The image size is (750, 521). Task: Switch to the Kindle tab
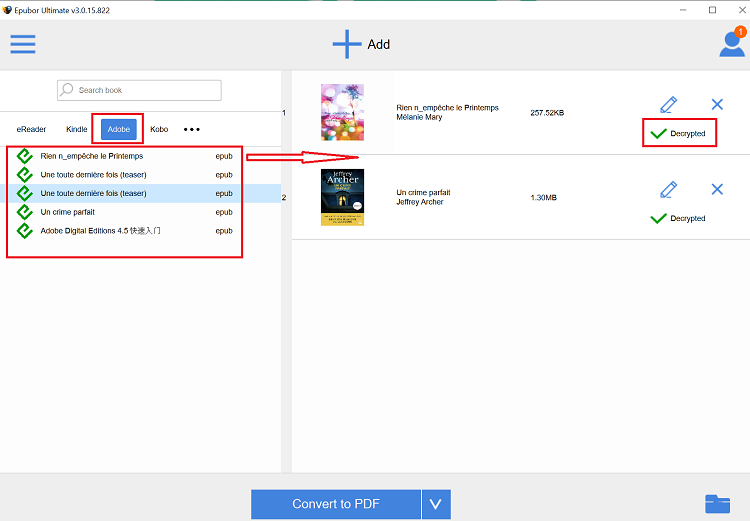click(77, 129)
